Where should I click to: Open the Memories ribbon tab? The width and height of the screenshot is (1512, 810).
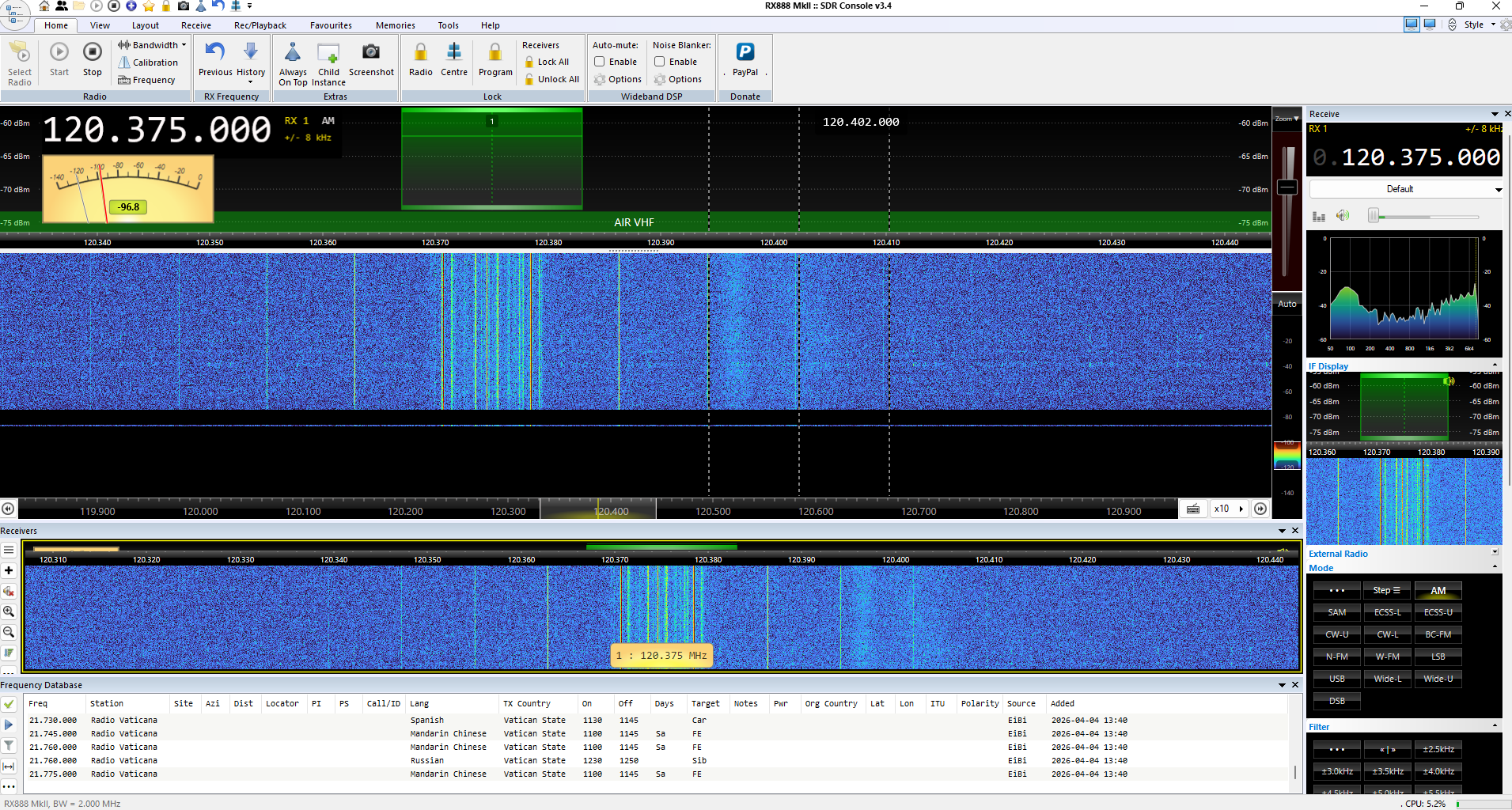point(396,25)
